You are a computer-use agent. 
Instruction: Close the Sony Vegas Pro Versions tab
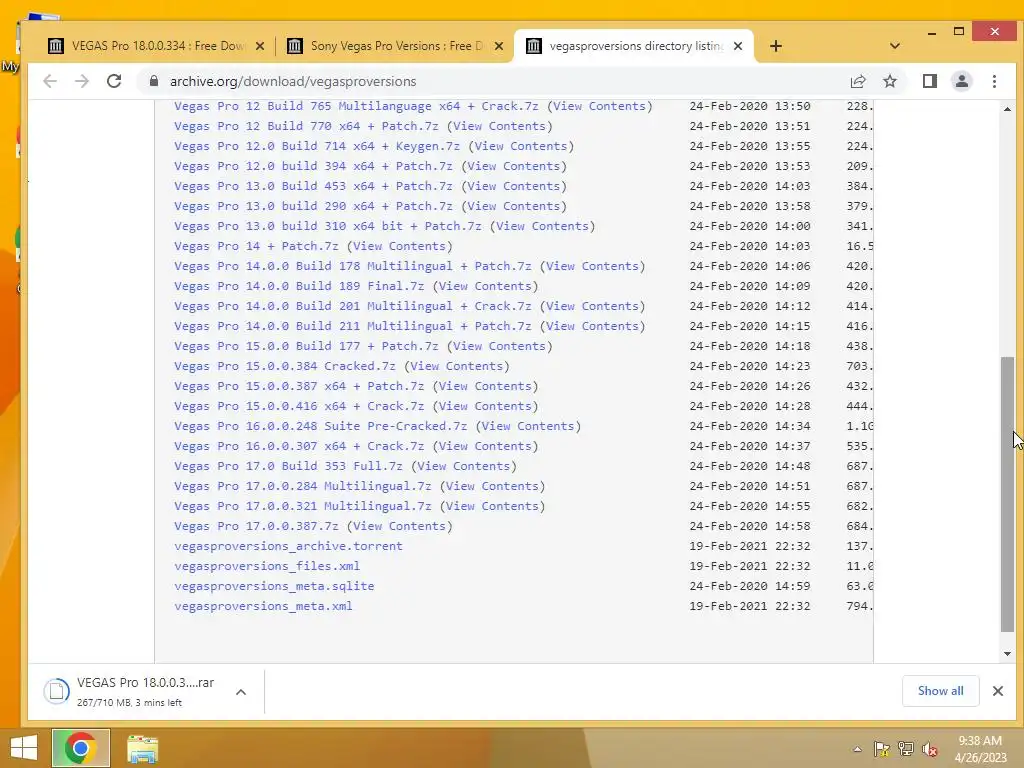click(498, 46)
